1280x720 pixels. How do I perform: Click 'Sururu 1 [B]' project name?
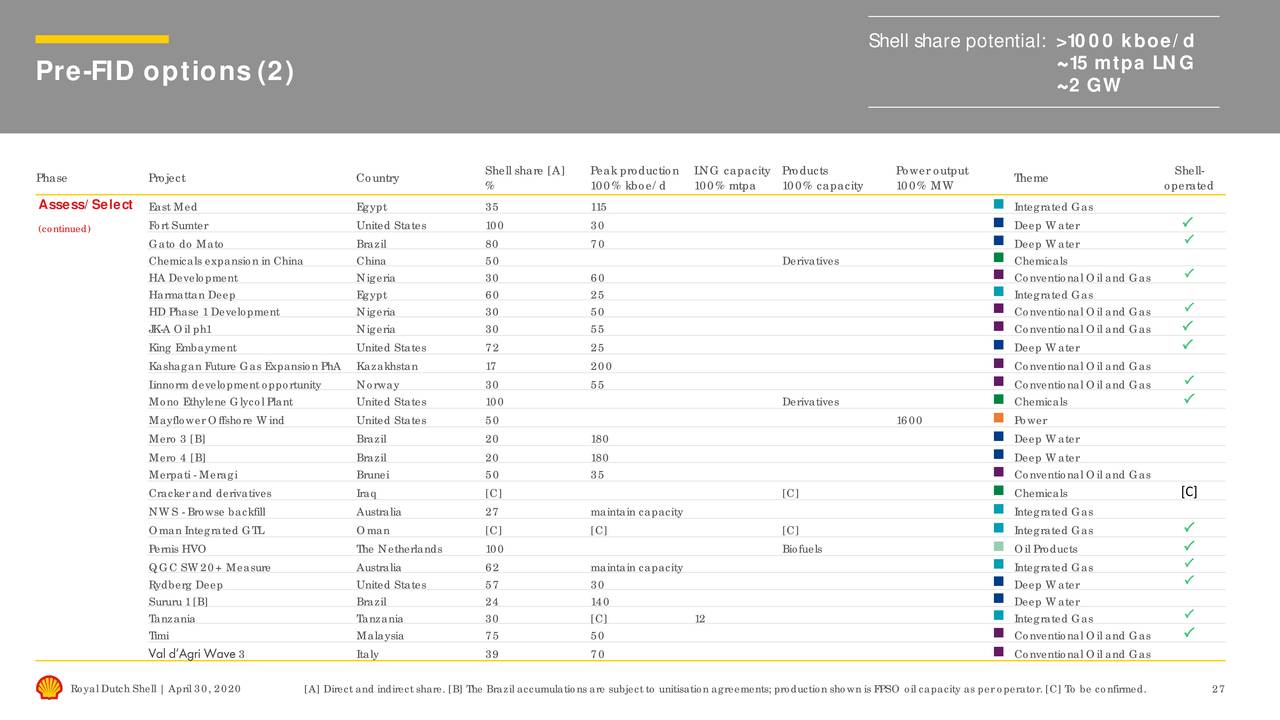(x=179, y=602)
